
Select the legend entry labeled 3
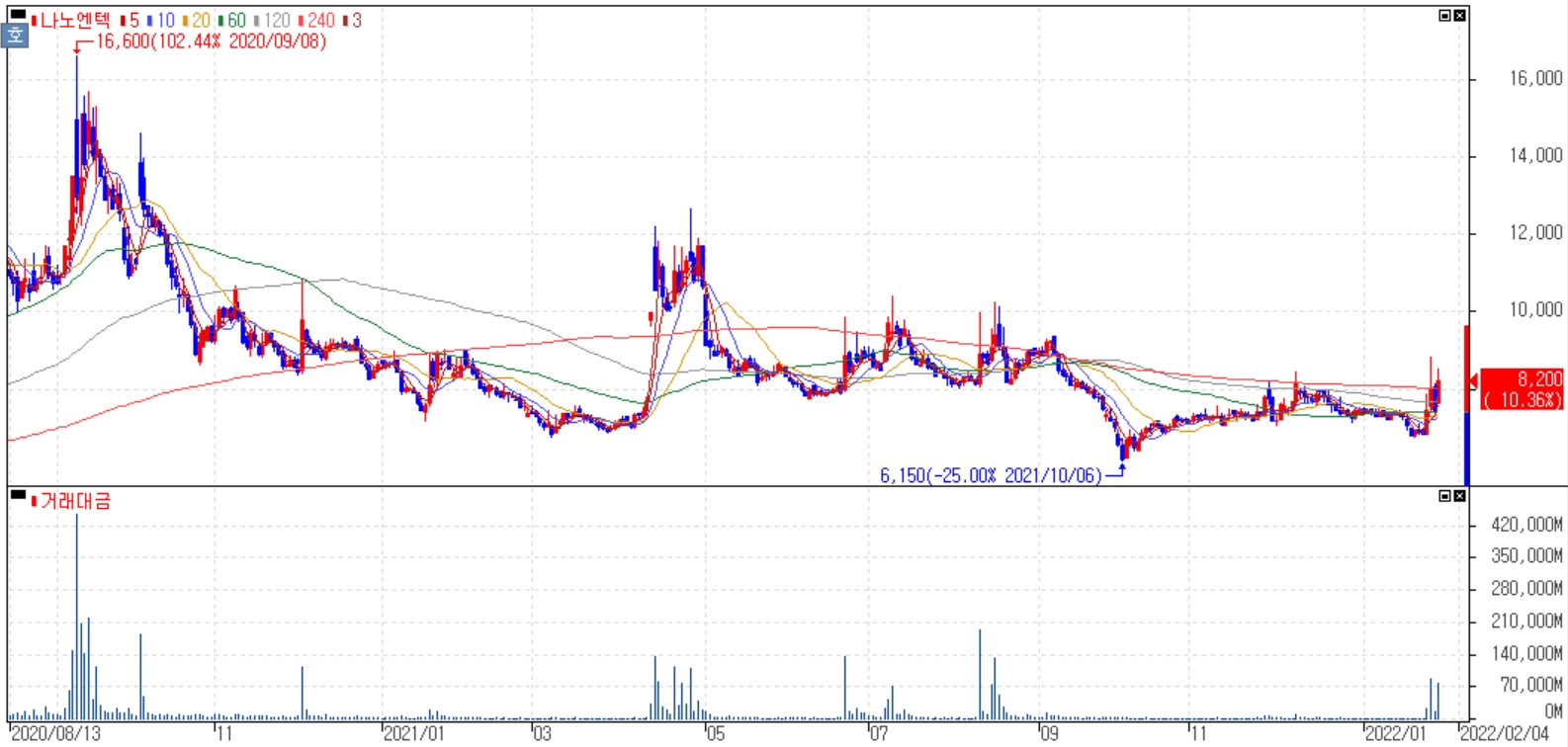point(353,20)
